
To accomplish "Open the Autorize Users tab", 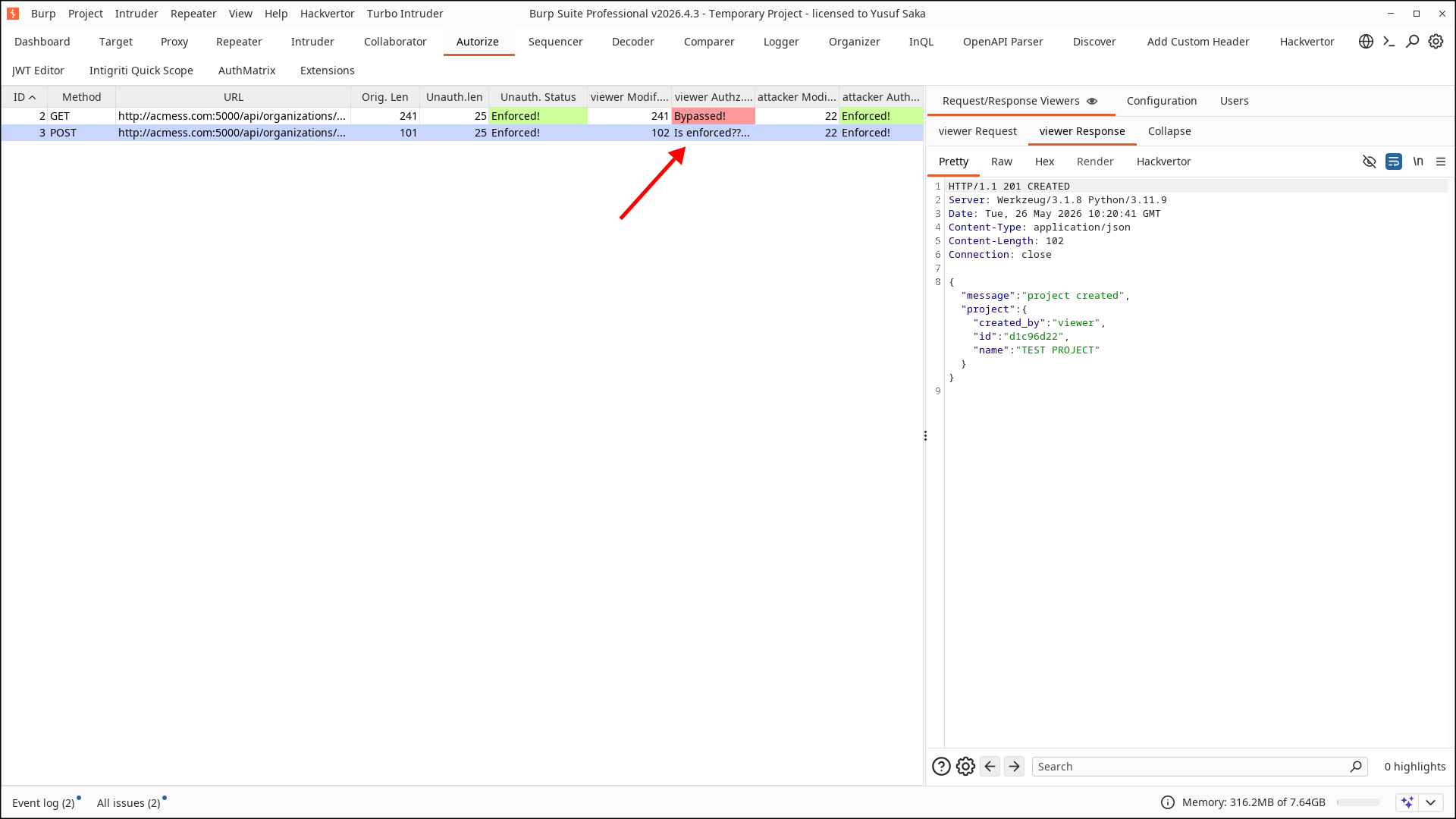I will click(1234, 101).
